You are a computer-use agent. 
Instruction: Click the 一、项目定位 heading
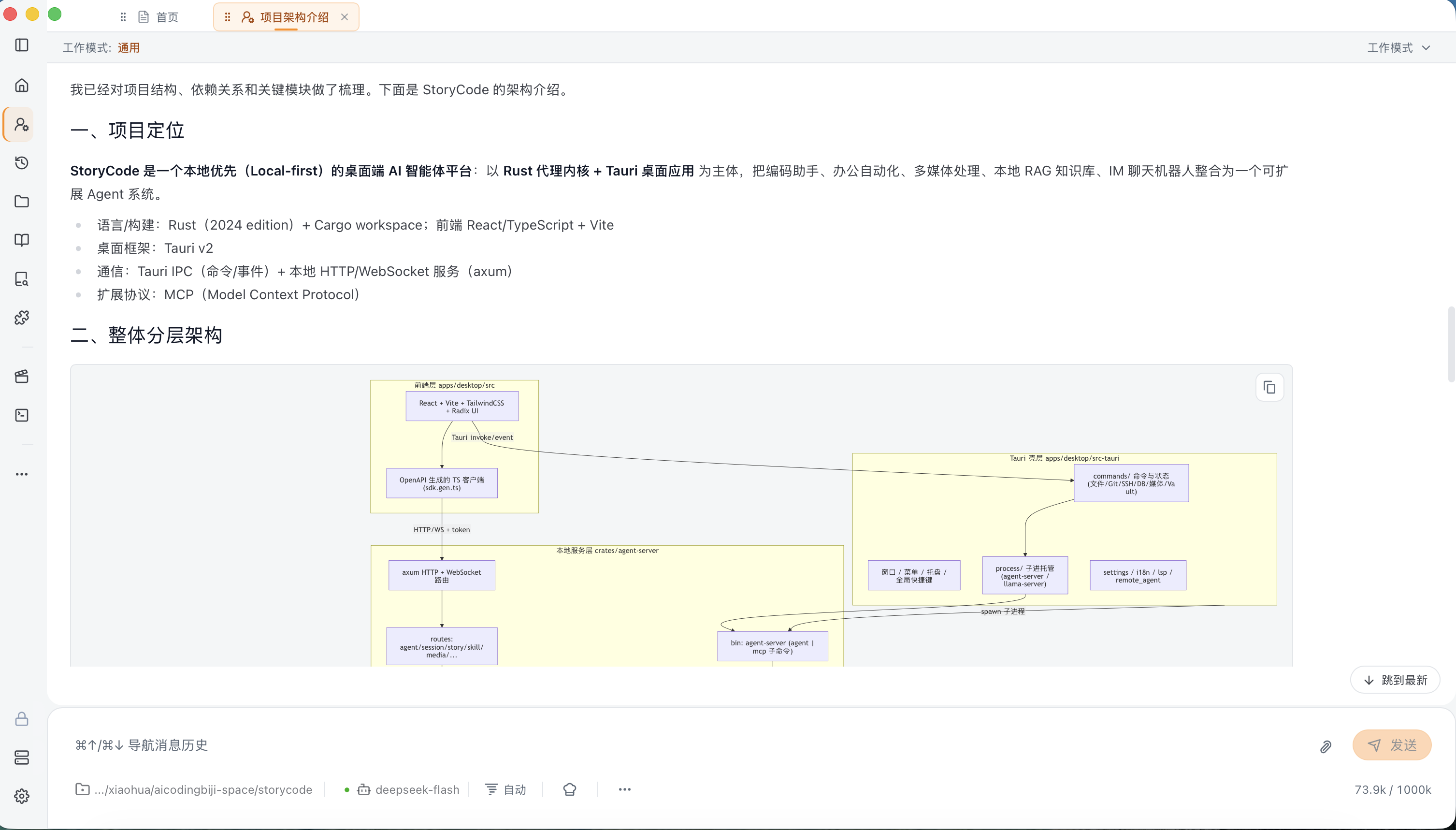127,131
